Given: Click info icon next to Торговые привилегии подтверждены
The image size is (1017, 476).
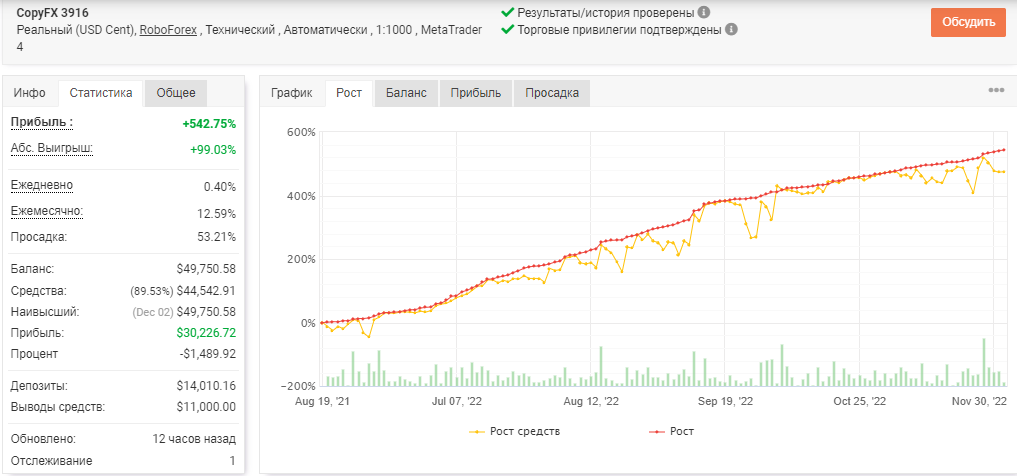Looking at the screenshot, I should 731,29.
